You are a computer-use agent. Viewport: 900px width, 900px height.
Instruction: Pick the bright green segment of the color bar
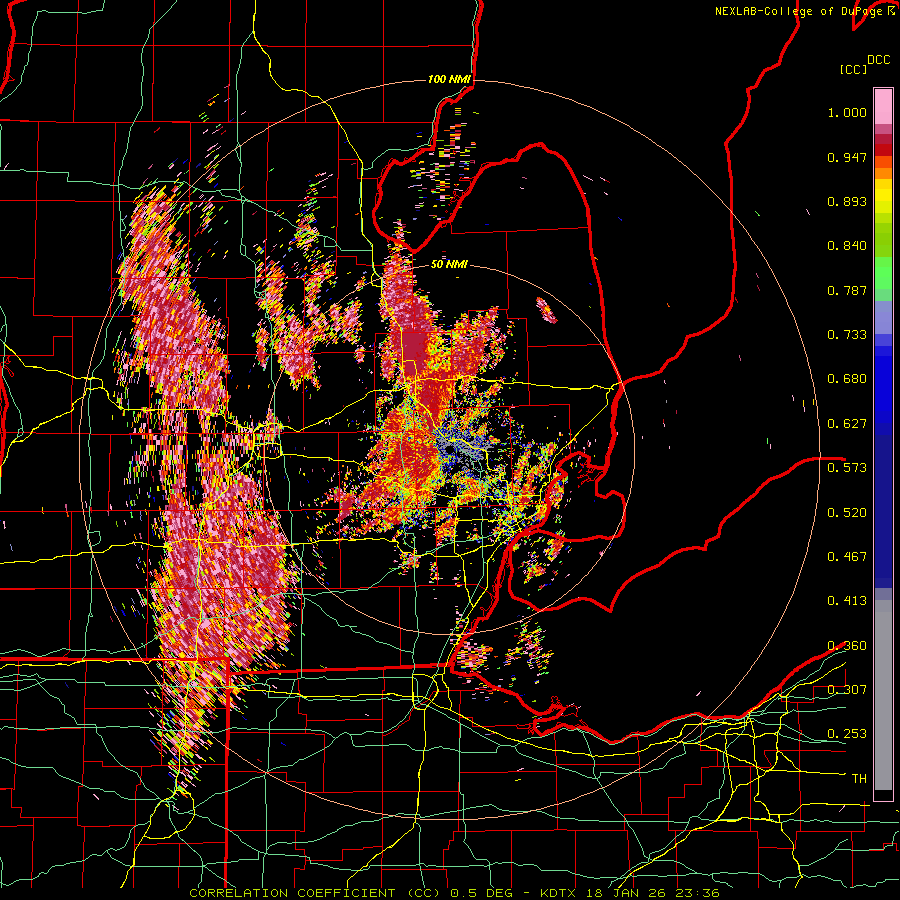coord(883,272)
